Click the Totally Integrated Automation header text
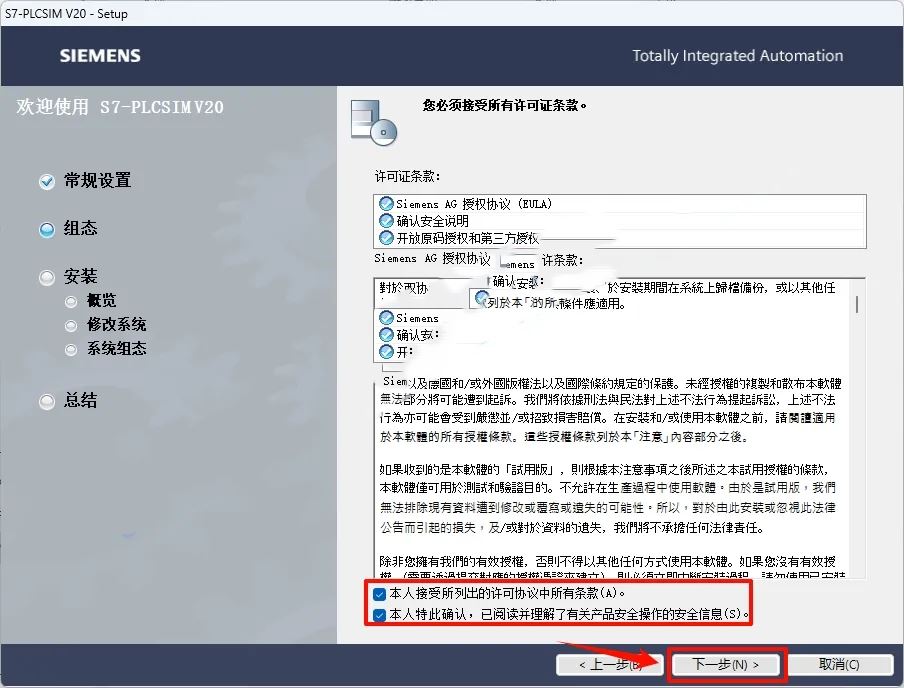The image size is (904, 688). 737,56
